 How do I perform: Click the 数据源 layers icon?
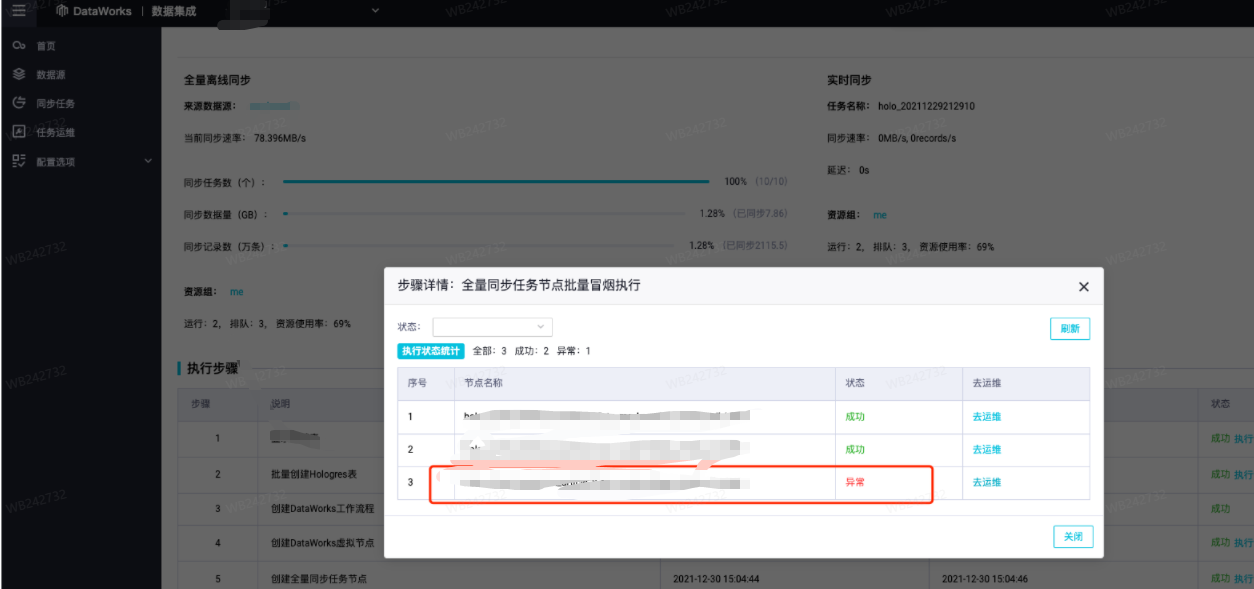click(19, 74)
